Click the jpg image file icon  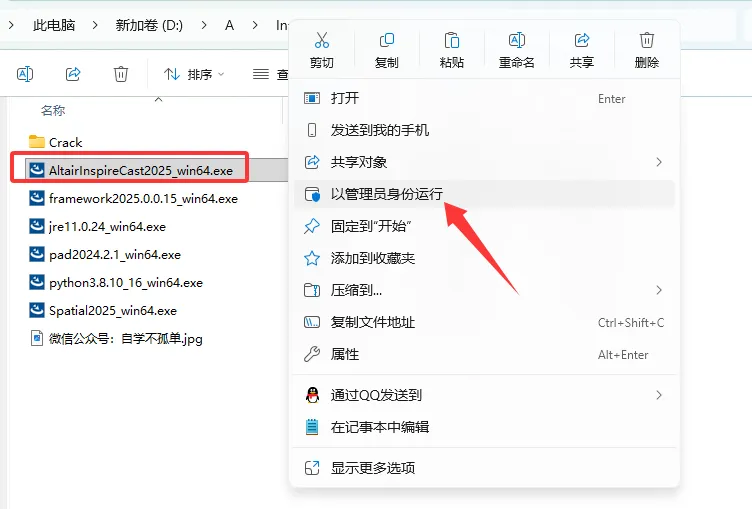tap(36, 338)
